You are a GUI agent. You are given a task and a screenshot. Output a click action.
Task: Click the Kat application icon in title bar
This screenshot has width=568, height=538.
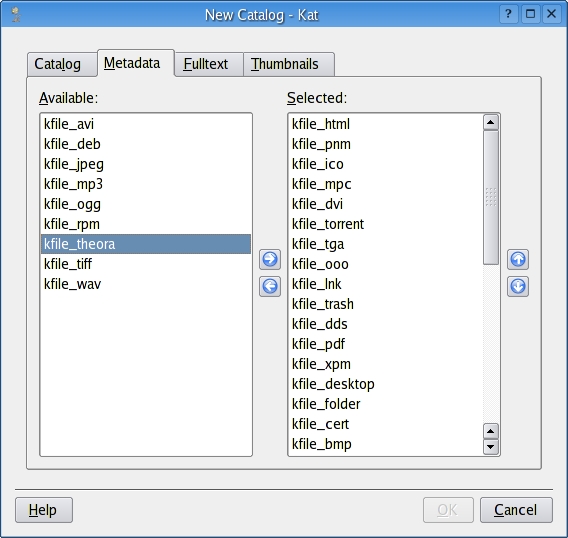coord(16,15)
